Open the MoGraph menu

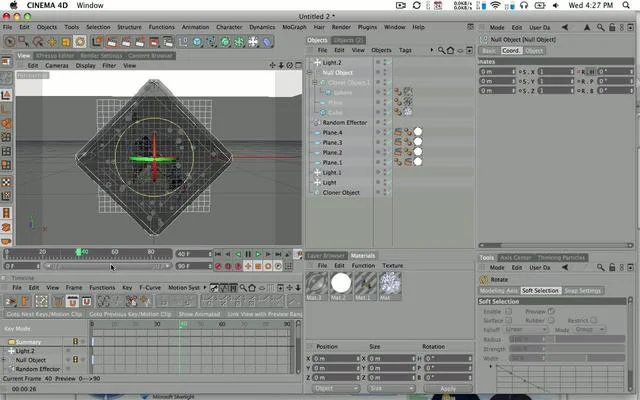294,27
